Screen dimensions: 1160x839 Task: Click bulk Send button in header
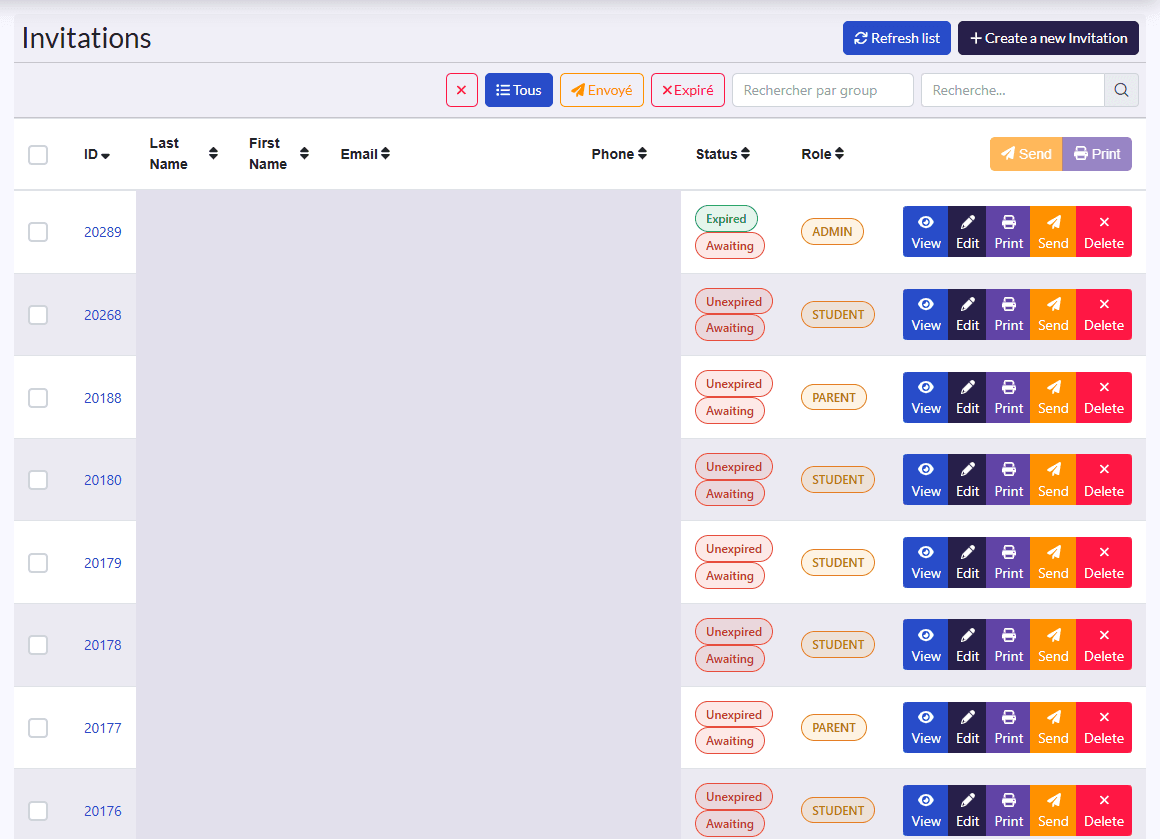click(1026, 154)
